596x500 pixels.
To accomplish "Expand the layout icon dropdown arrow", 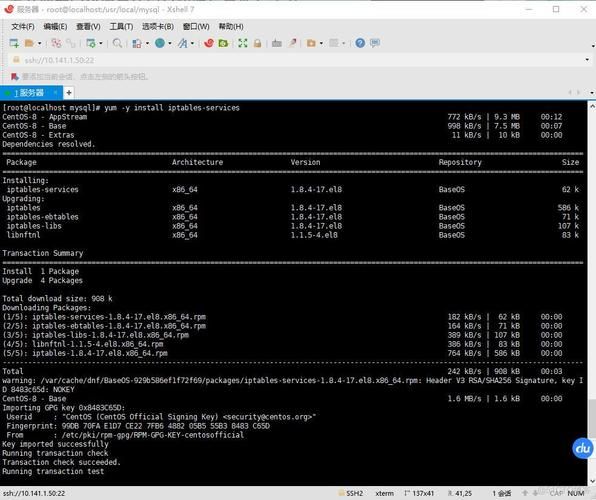I will [x=147, y=43].
